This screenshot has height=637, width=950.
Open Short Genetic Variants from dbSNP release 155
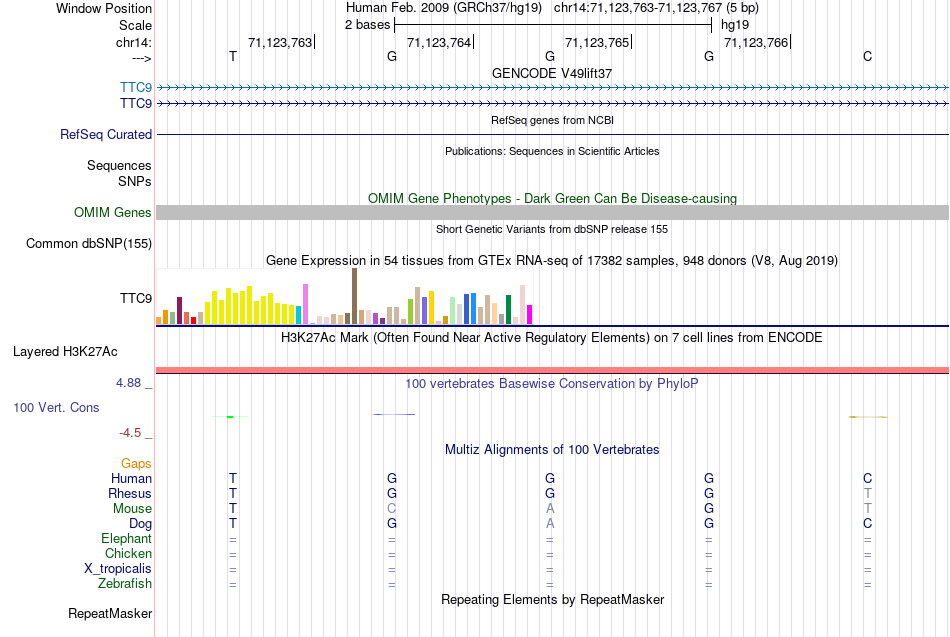(x=552, y=229)
